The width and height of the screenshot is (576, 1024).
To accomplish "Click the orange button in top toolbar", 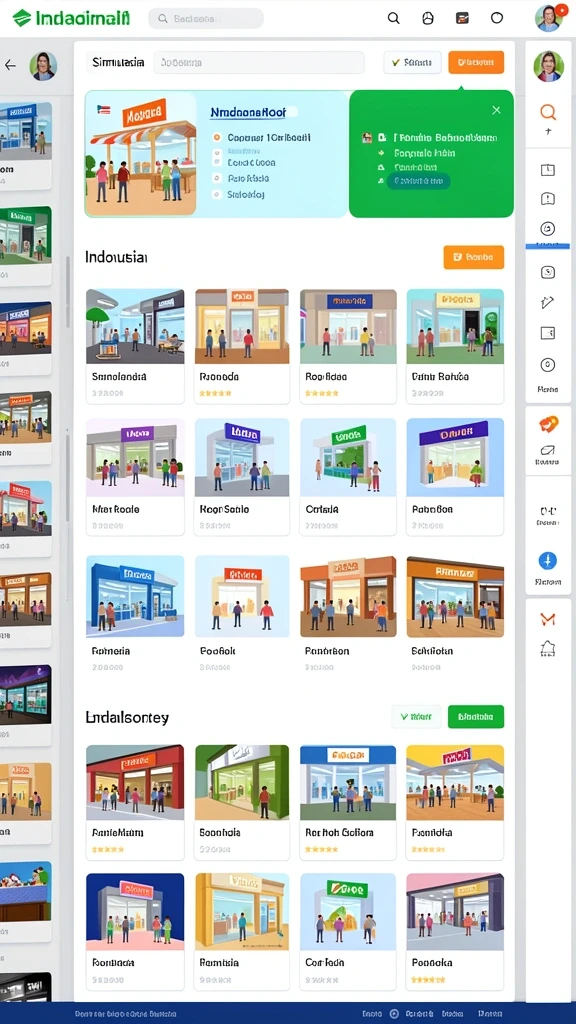I will pyautogui.click(x=476, y=63).
